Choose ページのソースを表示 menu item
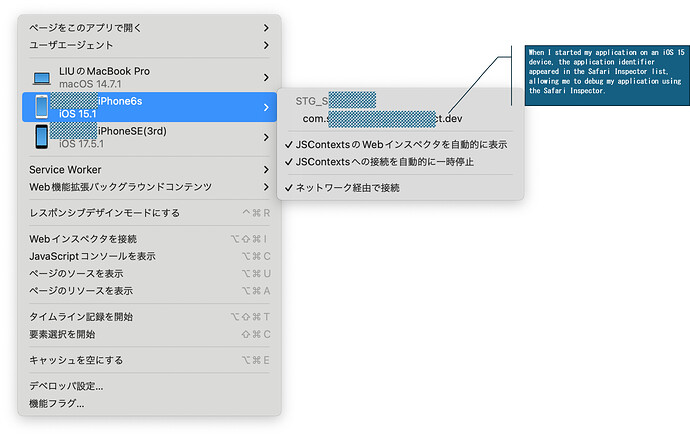The height and width of the screenshot is (436, 690). click(x=77, y=274)
